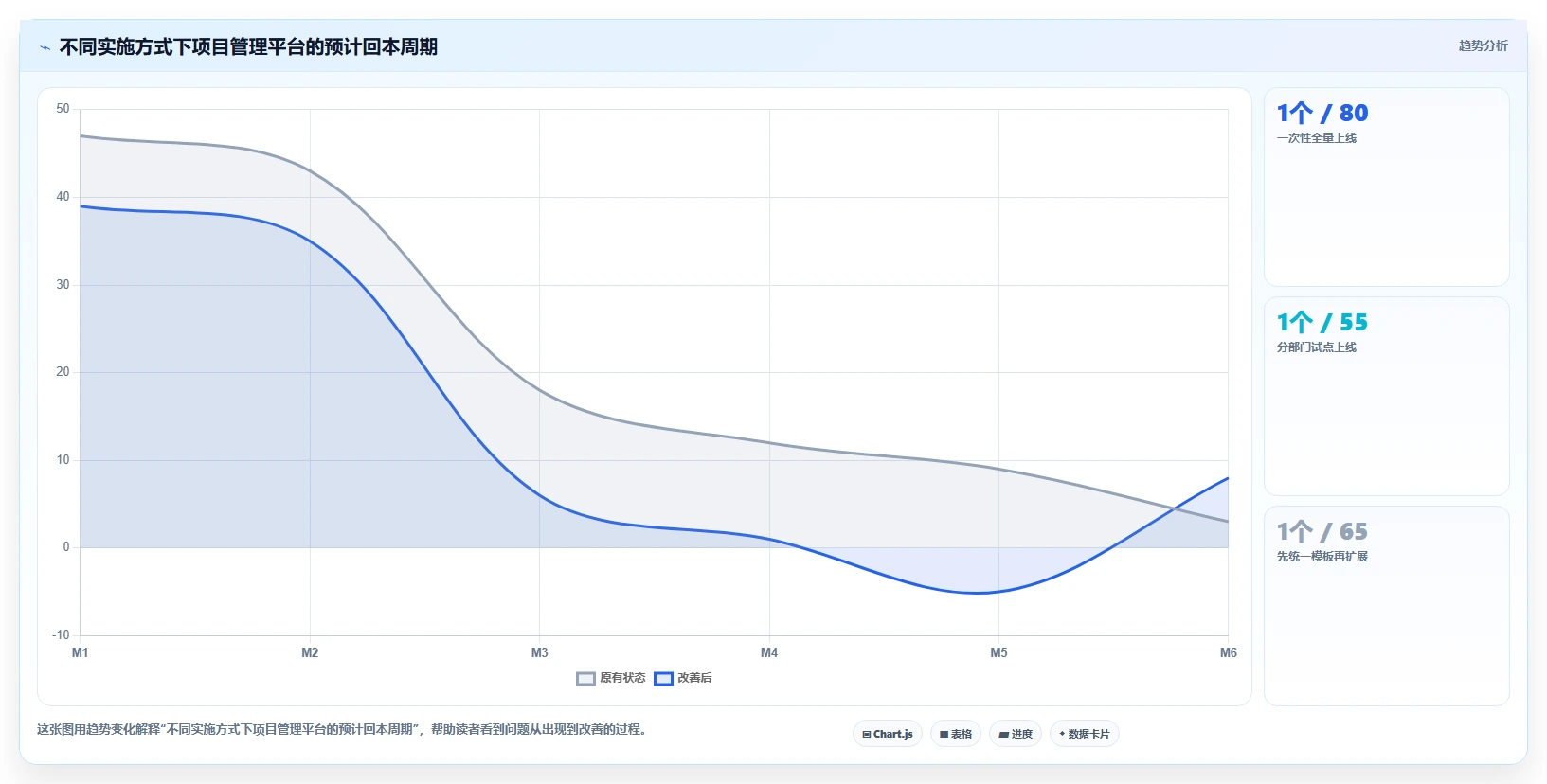Click the 数据卡片 sparkle chip
The height and width of the screenshot is (784, 1547).
pos(1085,734)
